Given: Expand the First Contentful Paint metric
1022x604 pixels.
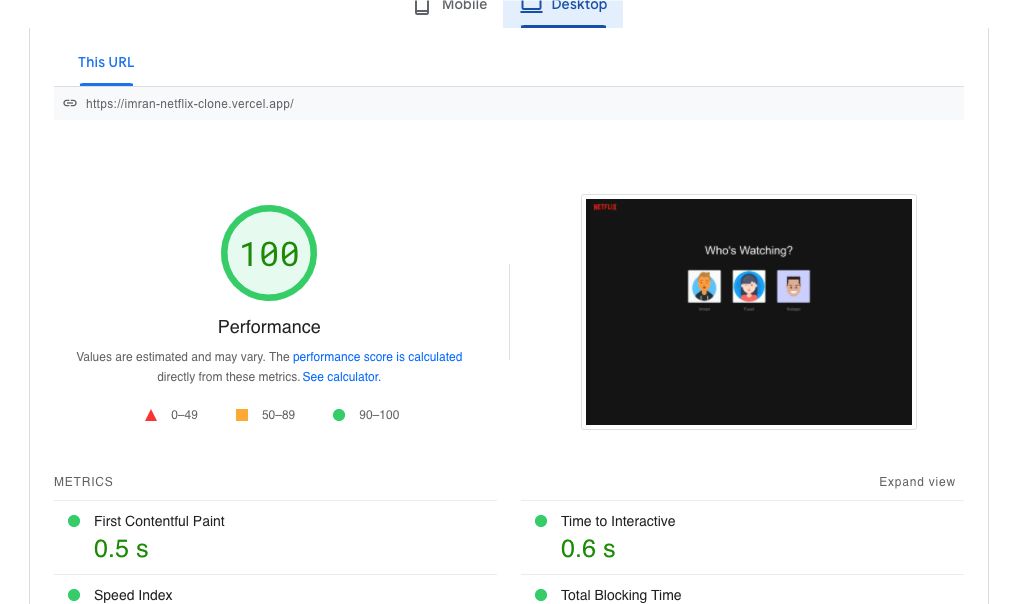Looking at the screenshot, I should tap(159, 521).
